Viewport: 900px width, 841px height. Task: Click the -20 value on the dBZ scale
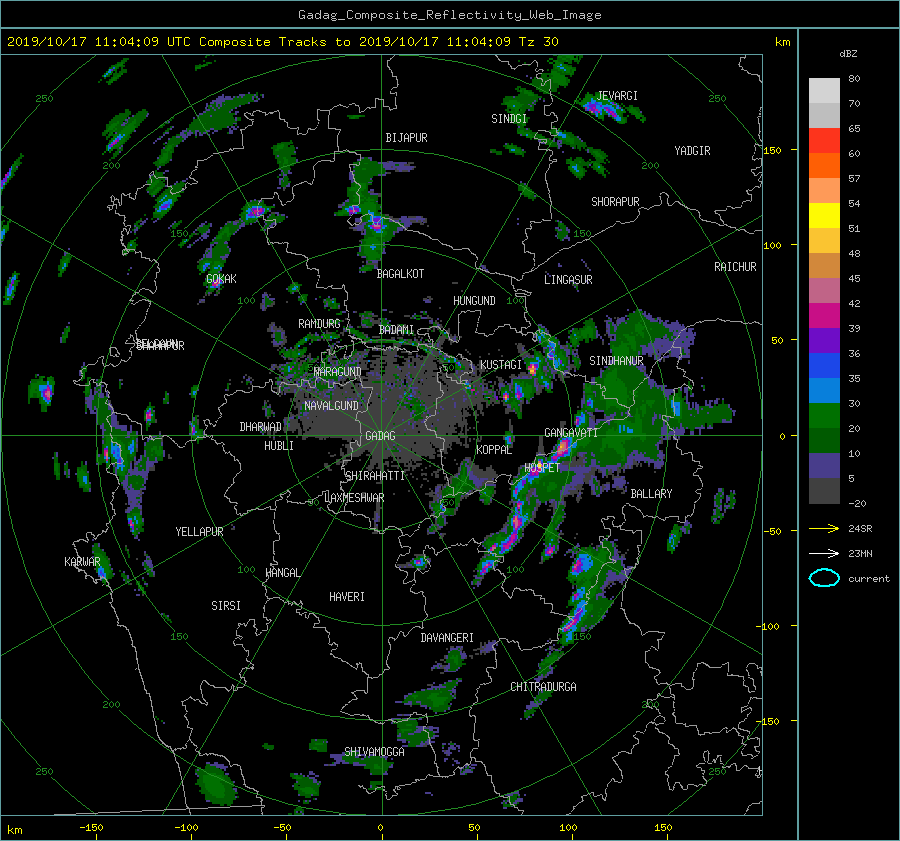[857, 503]
